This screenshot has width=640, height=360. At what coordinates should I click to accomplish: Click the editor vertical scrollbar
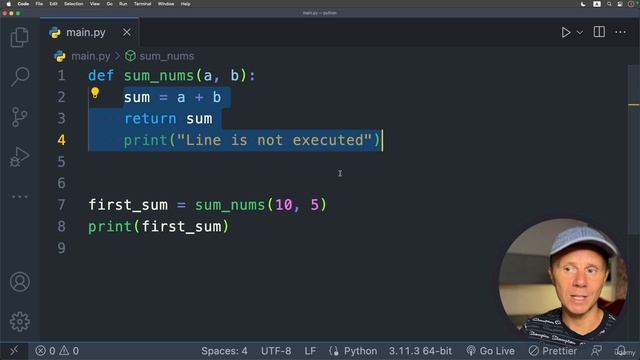coord(633,149)
